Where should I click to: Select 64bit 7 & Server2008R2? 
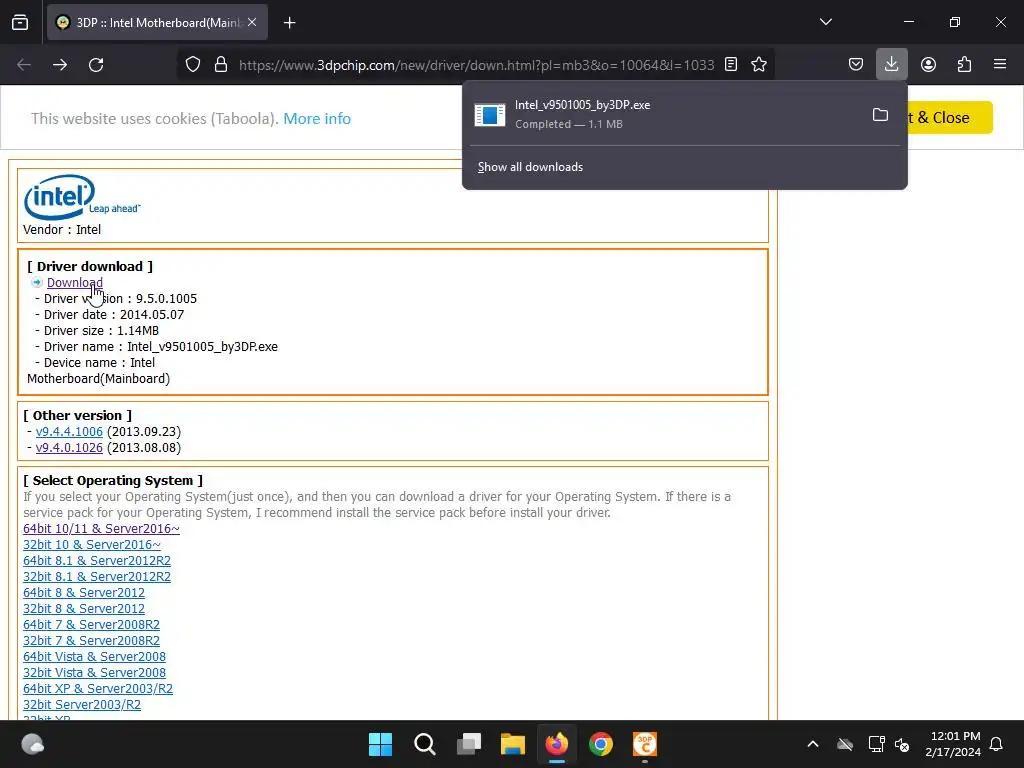(x=91, y=625)
